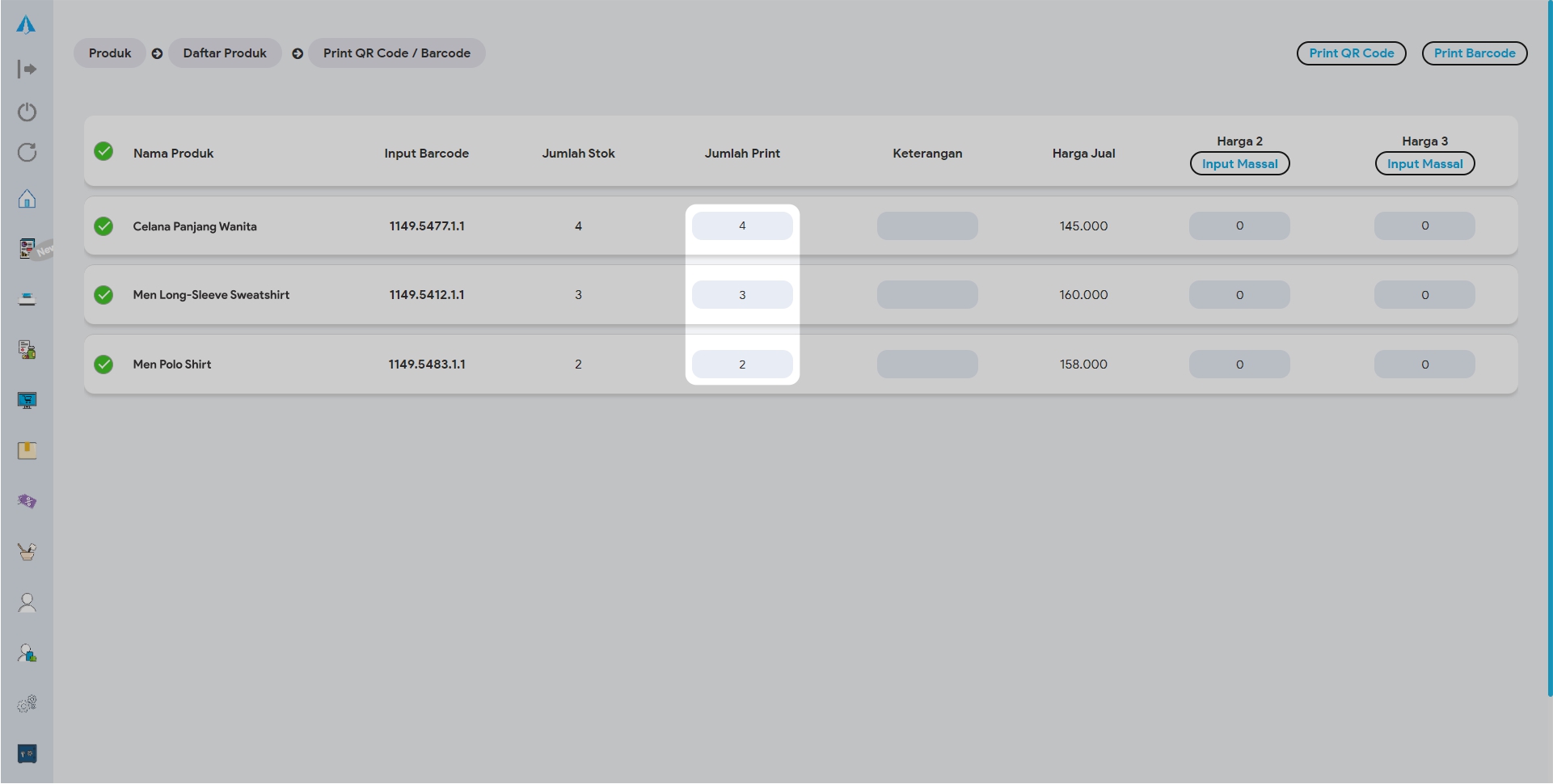Open the online shop cart monitor icon

(27, 400)
